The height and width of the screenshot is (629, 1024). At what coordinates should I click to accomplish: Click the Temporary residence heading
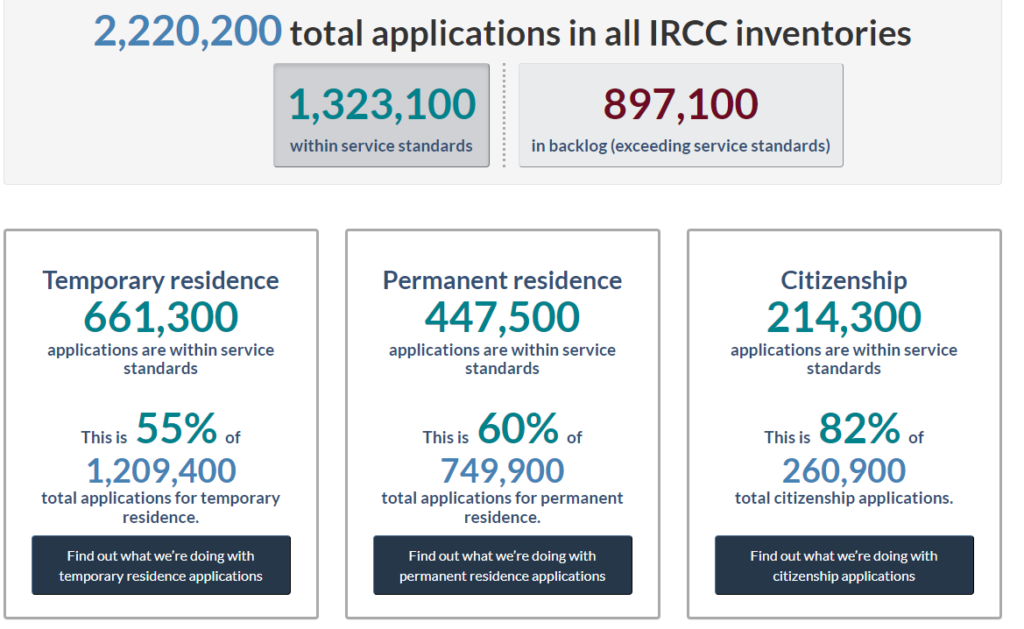click(161, 280)
